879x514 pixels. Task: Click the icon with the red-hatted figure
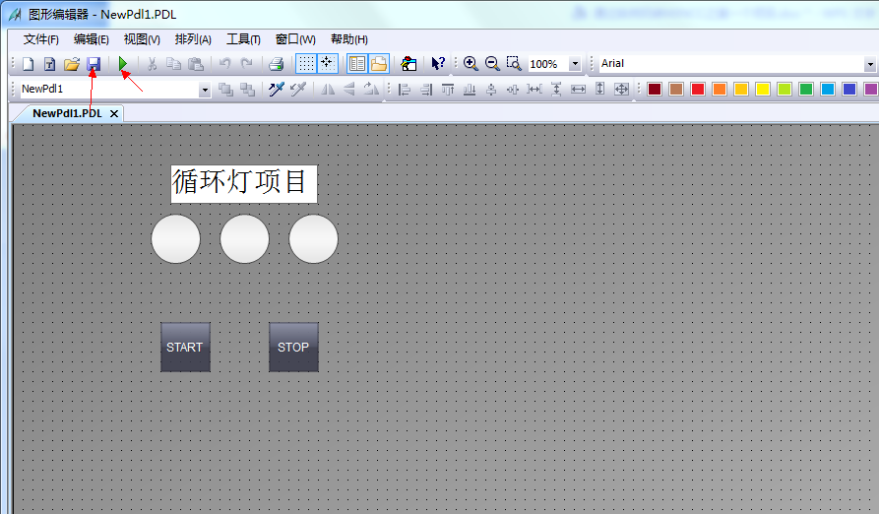tap(409, 64)
